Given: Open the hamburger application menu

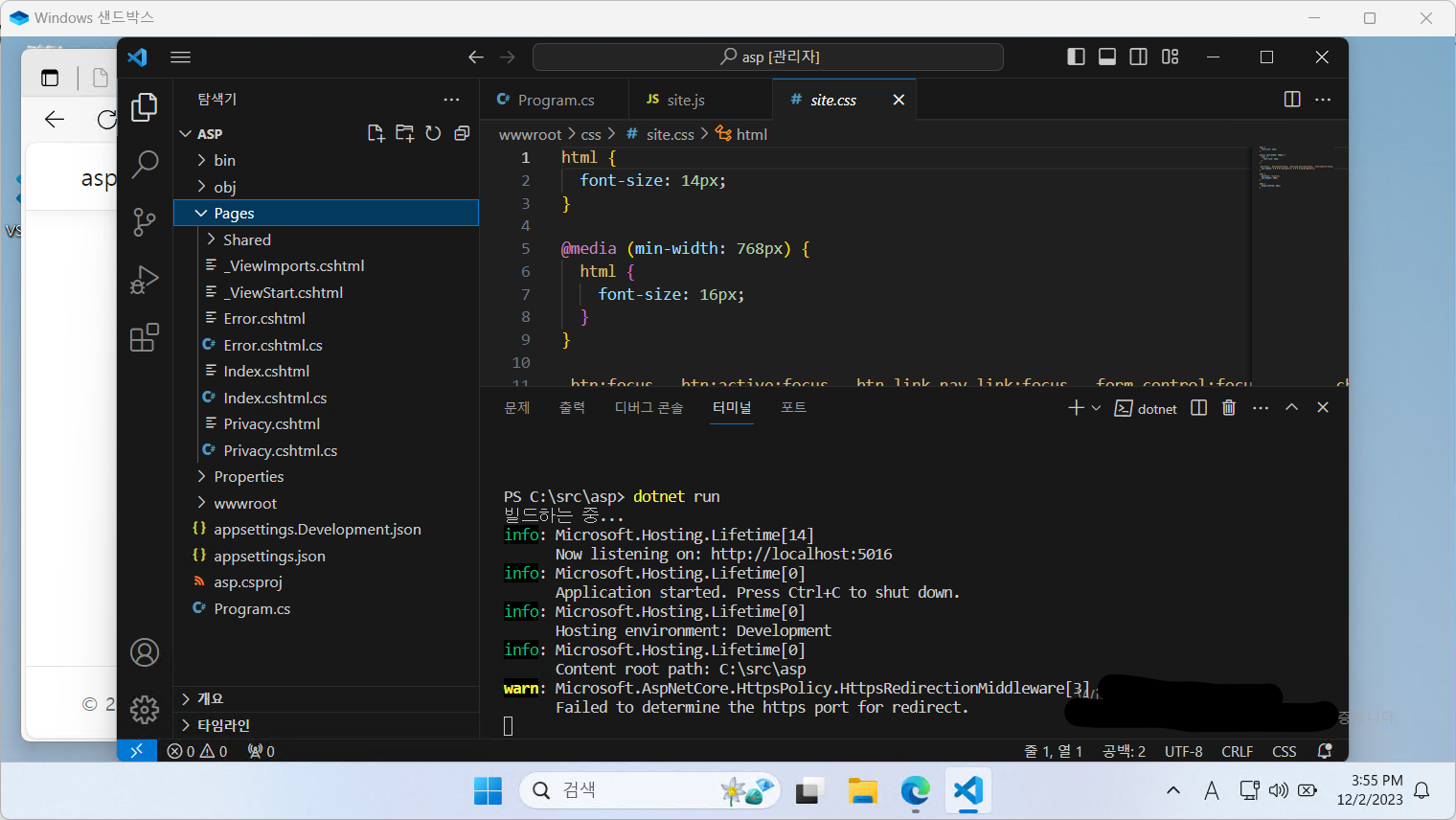Looking at the screenshot, I should 180,57.
